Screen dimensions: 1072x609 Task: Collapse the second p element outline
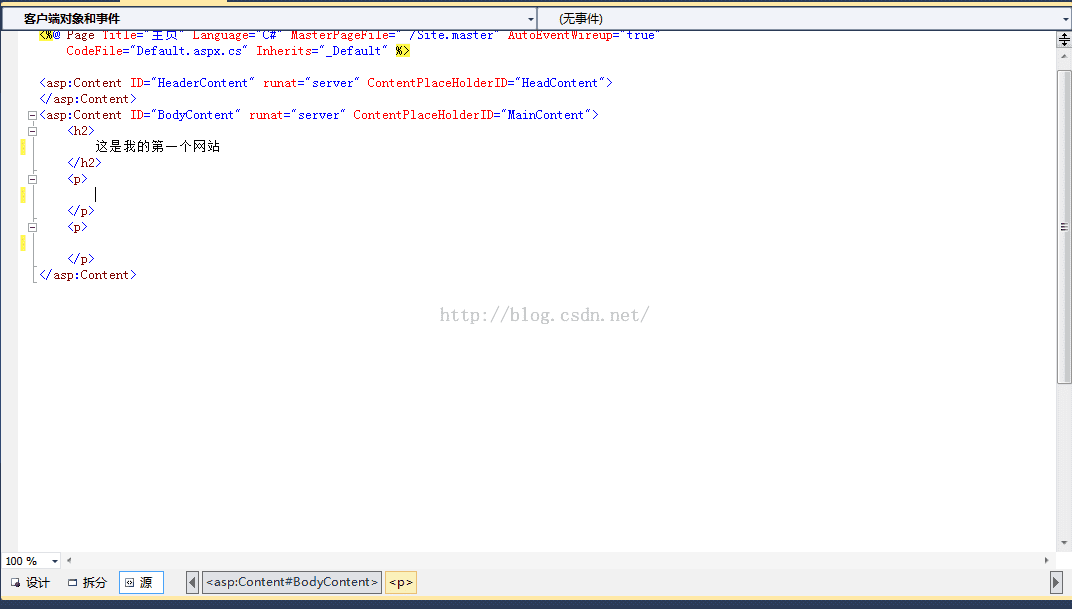click(x=32, y=227)
